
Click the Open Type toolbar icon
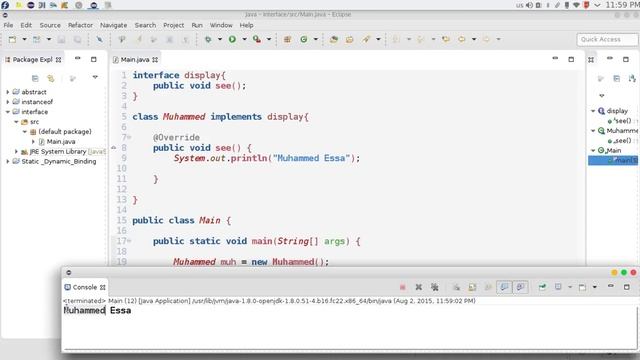[x=334, y=39]
